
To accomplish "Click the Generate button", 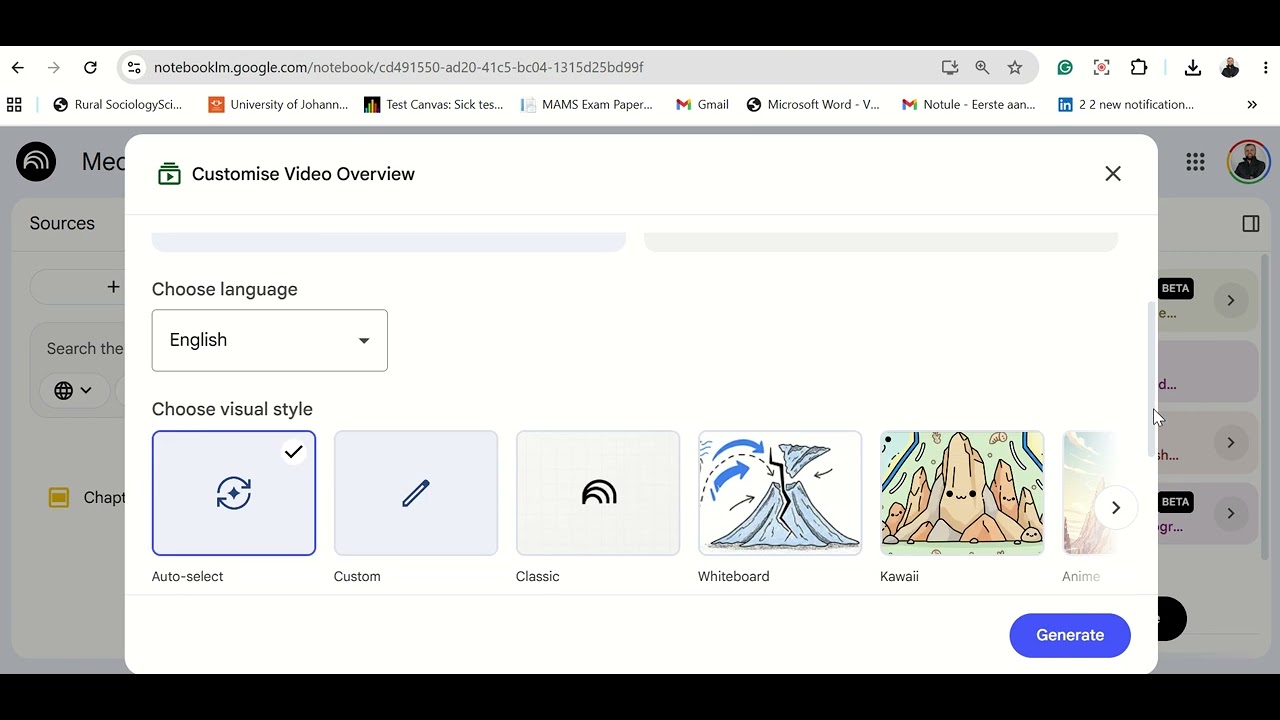I will pyautogui.click(x=1070, y=635).
